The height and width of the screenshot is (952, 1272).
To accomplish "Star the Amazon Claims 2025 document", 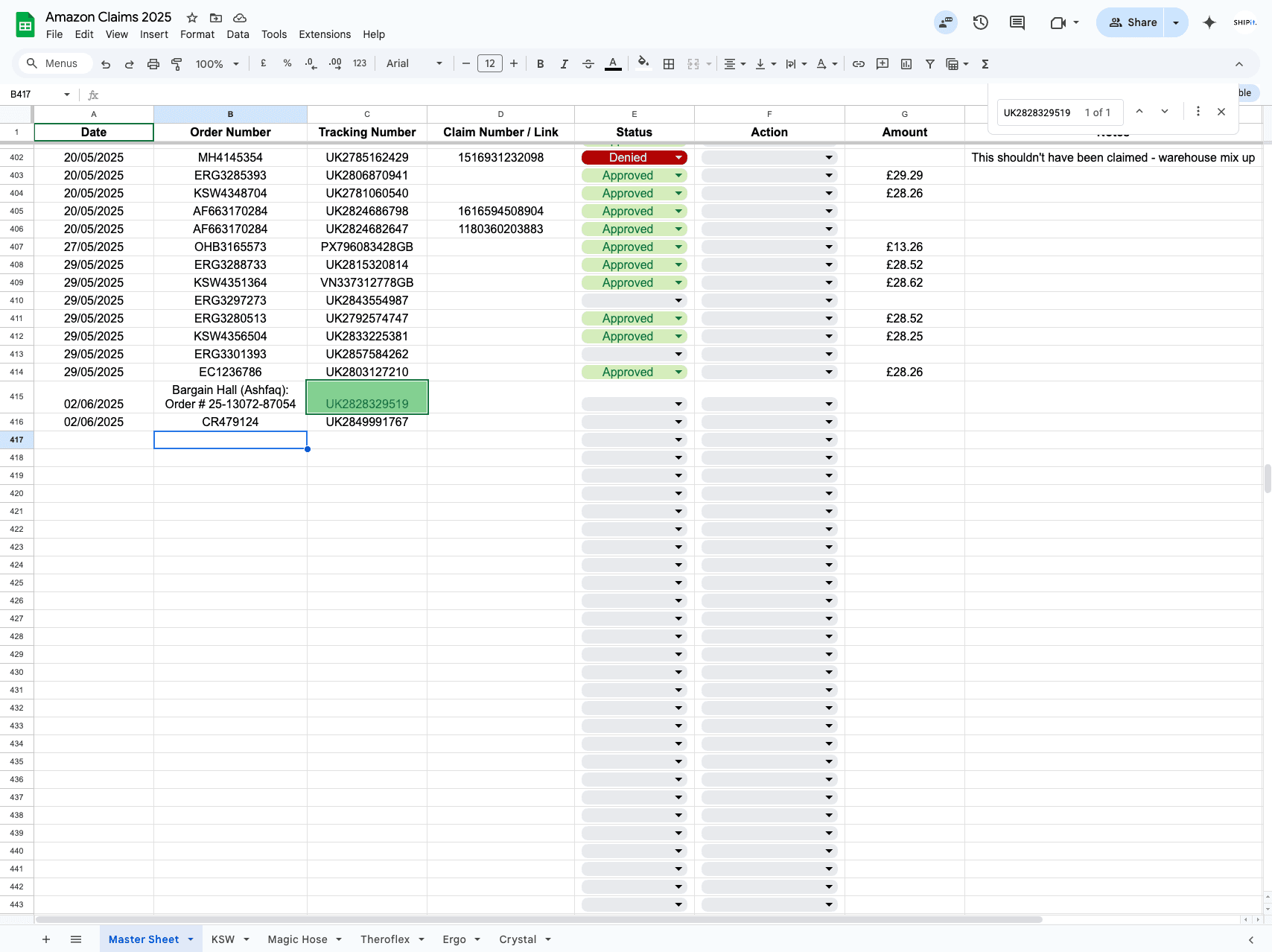I will click(x=192, y=18).
